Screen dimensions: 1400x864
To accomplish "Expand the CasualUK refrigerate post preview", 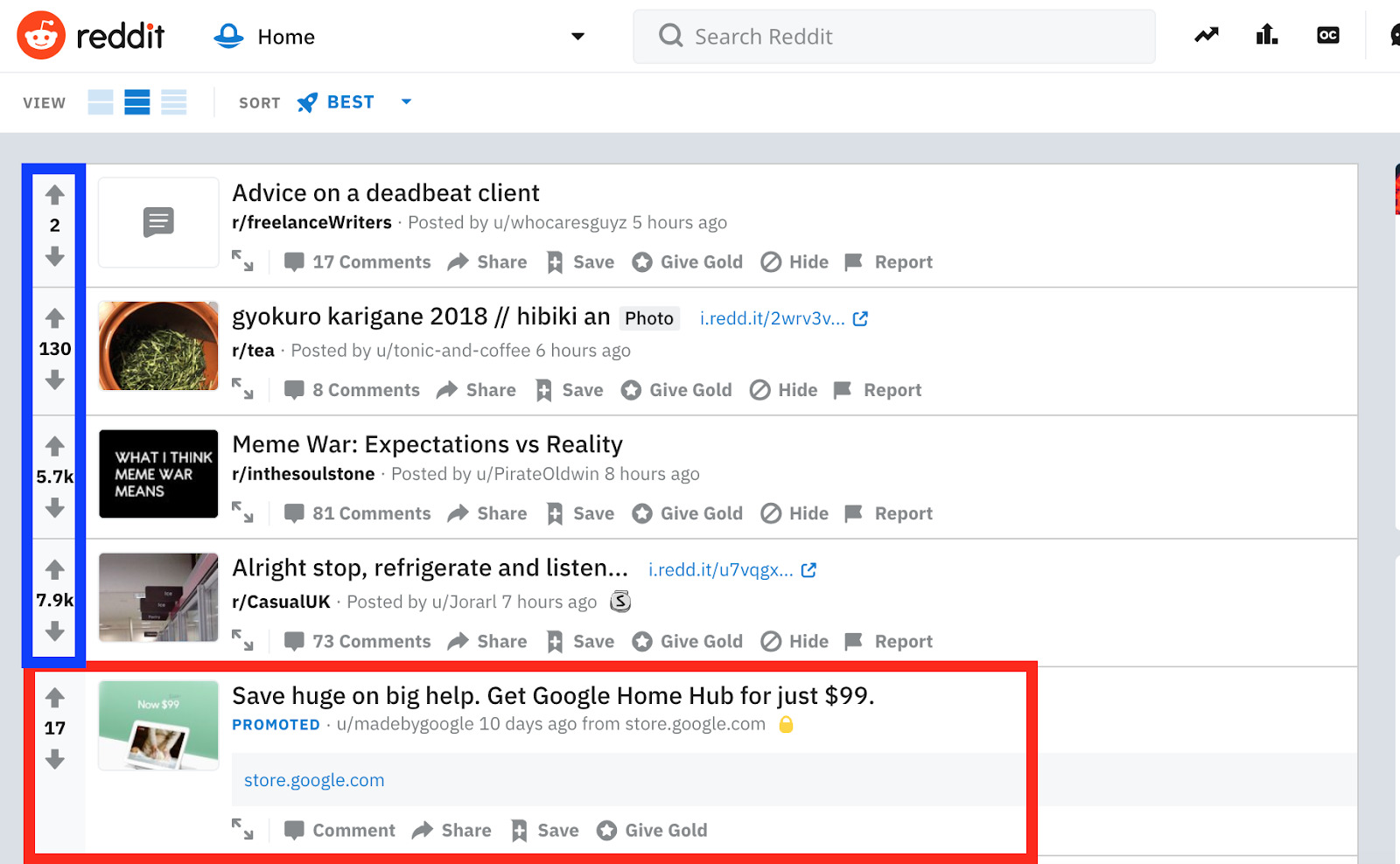I will pos(242,640).
